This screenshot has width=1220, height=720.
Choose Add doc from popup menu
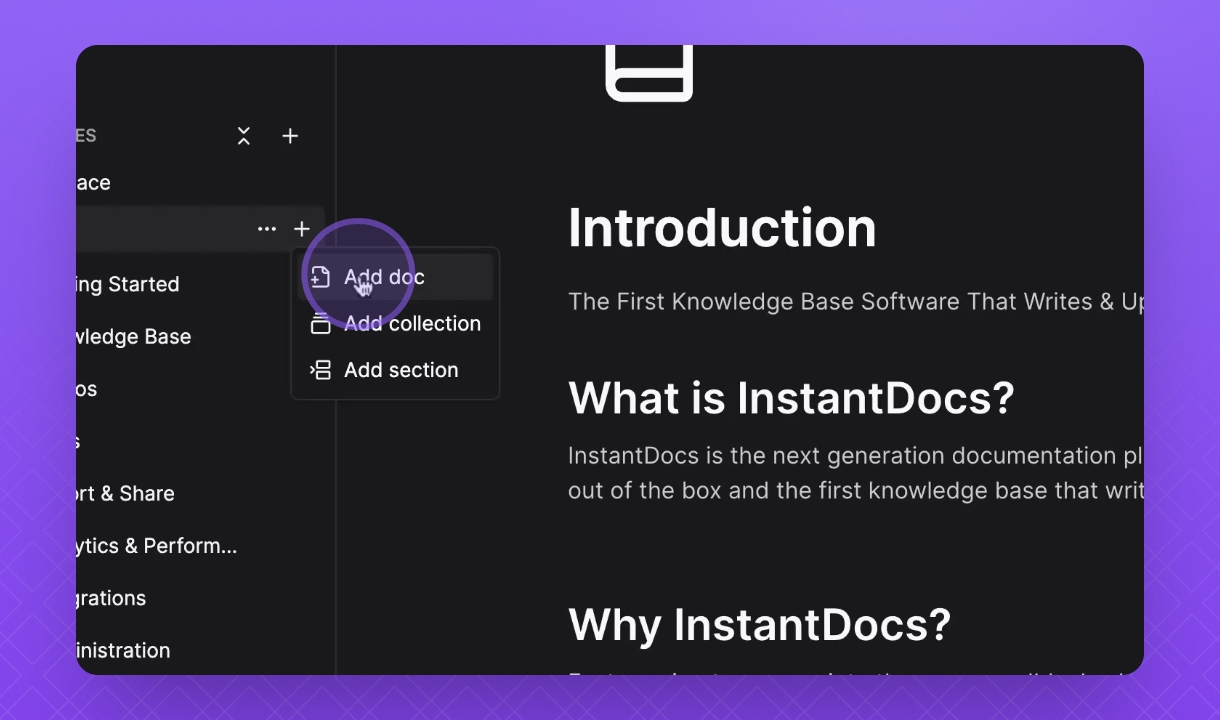point(396,277)
